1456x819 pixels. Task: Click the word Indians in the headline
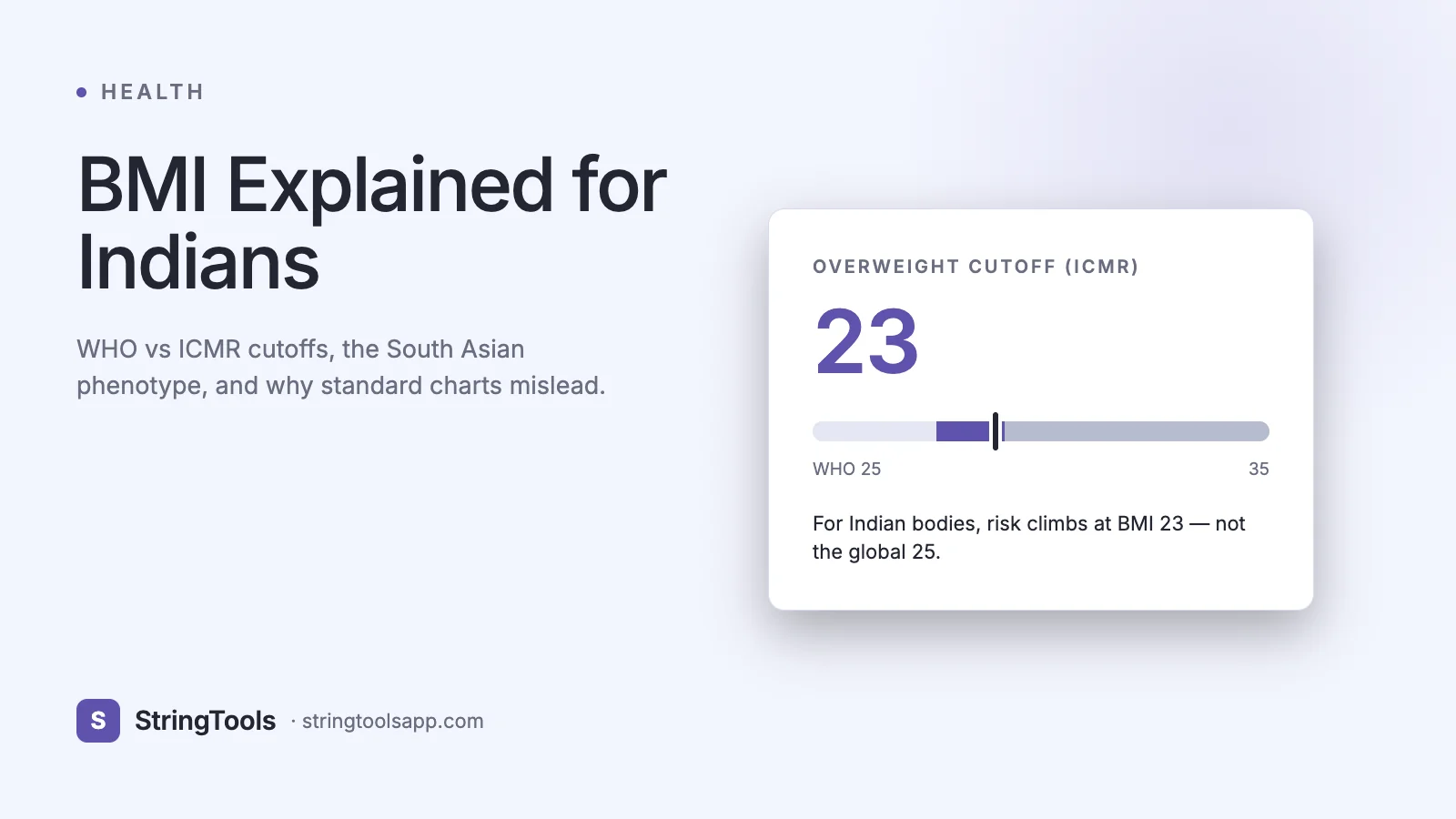(198, 262)
